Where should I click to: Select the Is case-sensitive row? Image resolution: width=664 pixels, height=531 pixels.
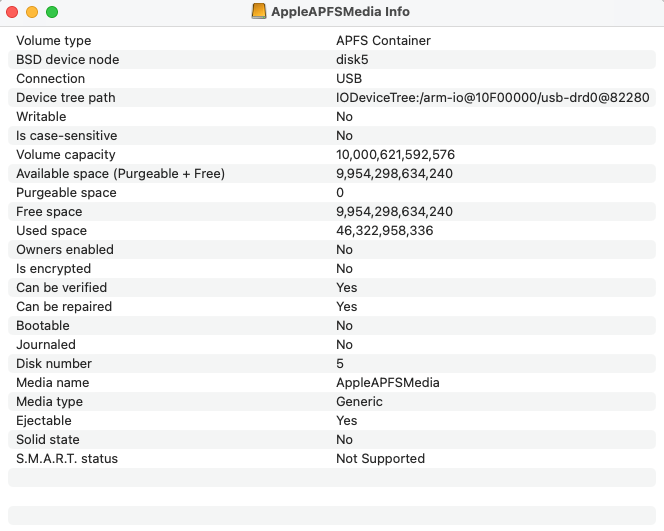point(331,136)
